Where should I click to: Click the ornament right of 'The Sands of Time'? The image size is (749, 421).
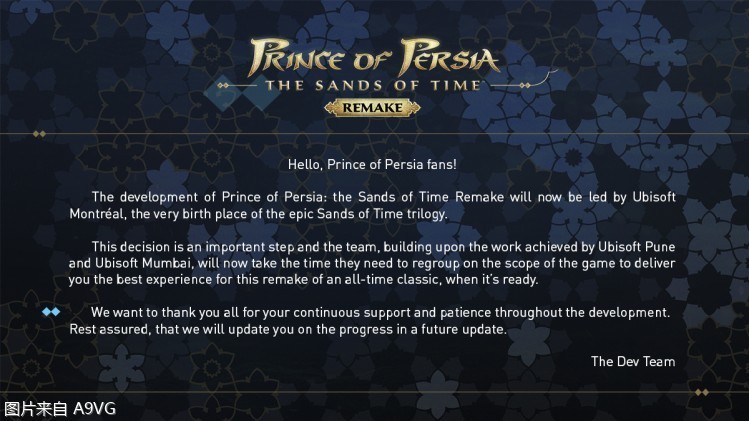(511, 86)
